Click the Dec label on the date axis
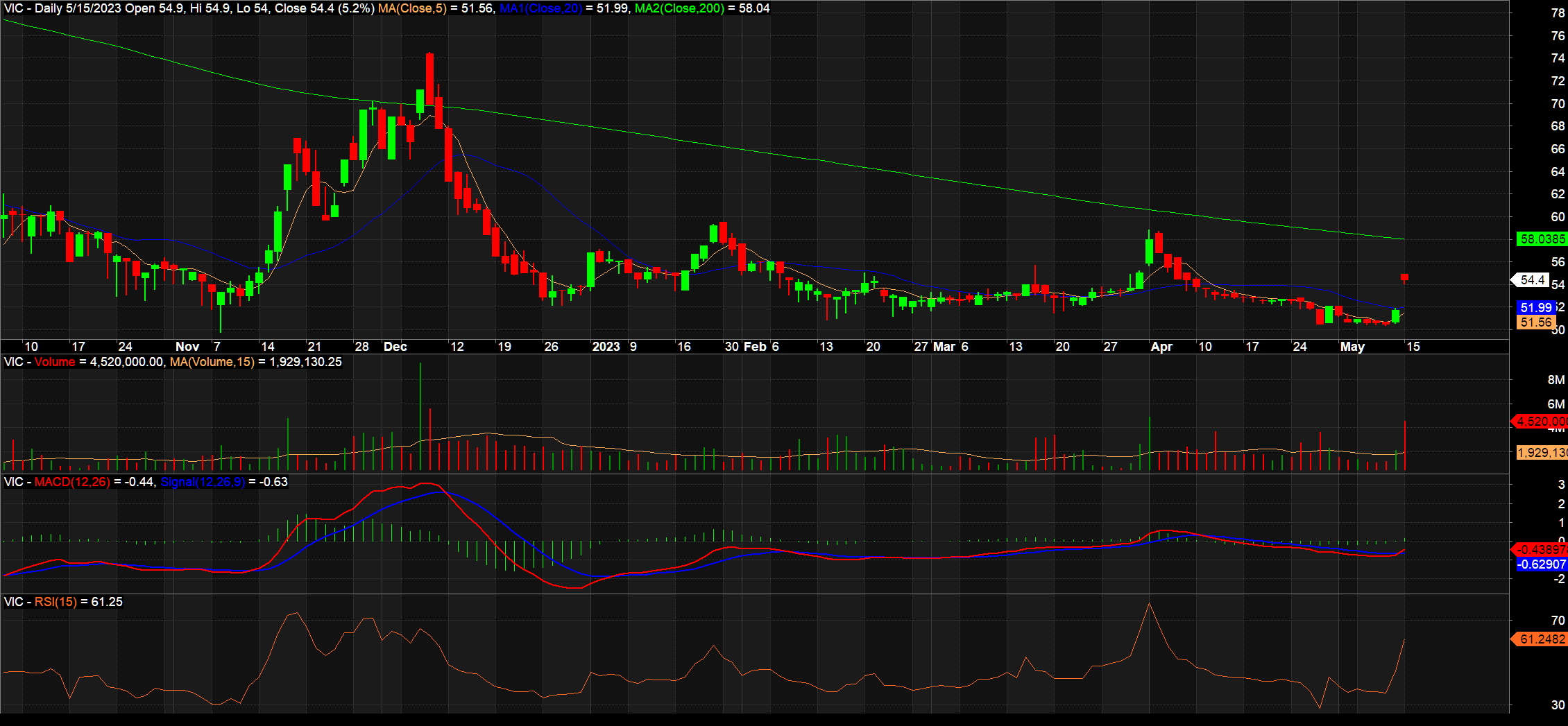 coord(395,347)
